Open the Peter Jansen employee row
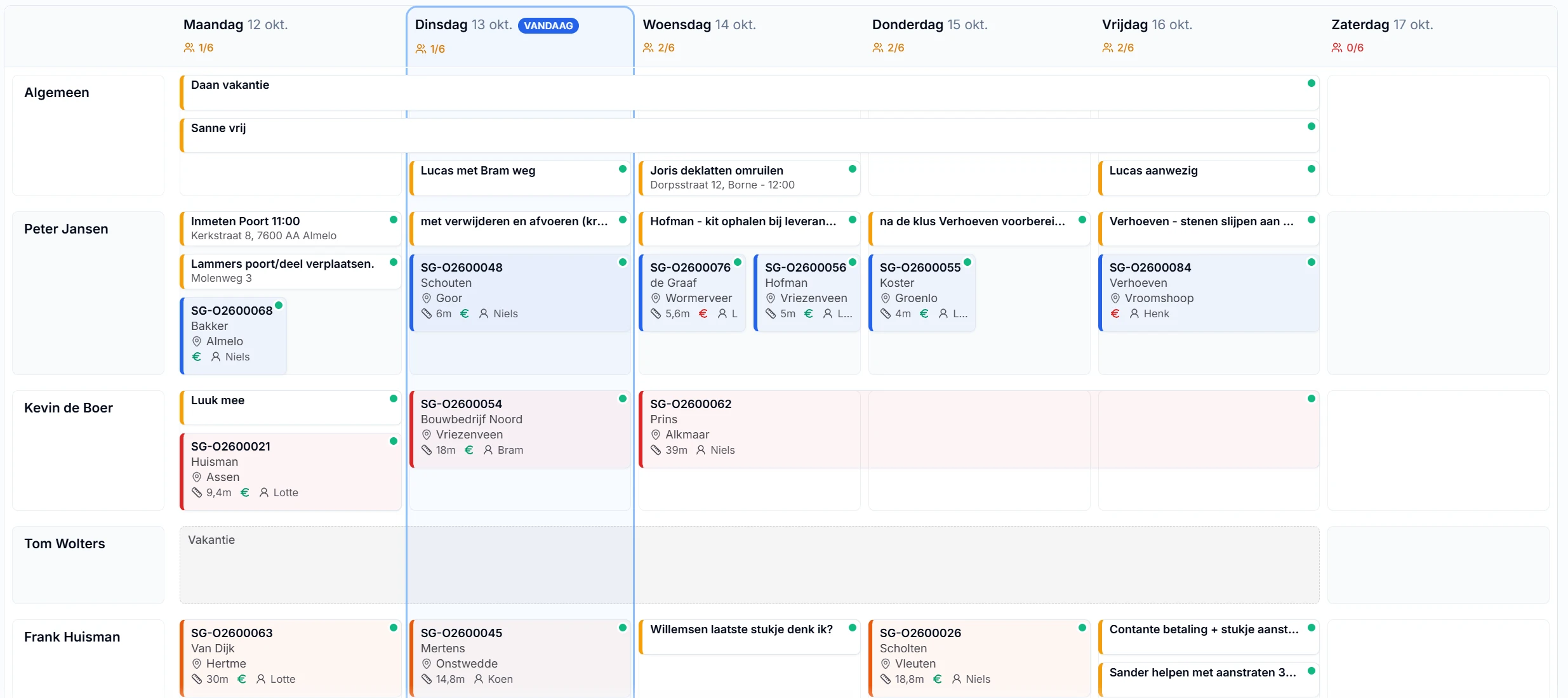 (88, 293)
